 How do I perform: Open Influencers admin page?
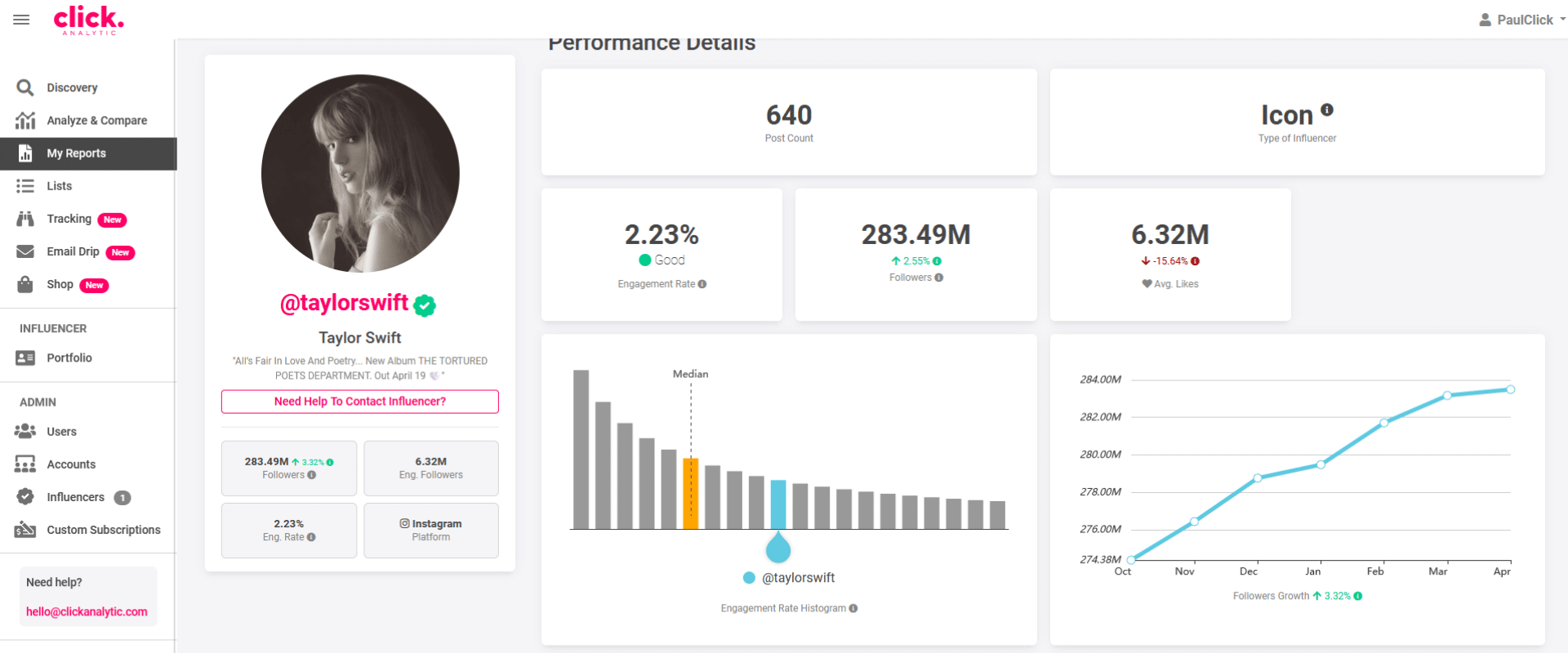coord(76,497)
